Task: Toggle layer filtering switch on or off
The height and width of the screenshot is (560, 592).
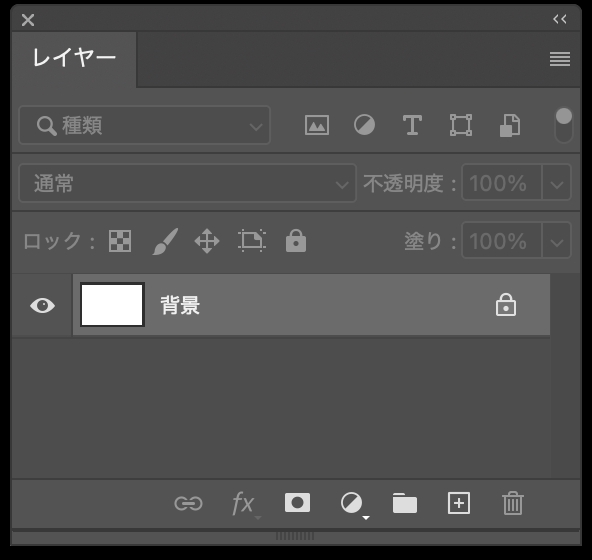Action: click(564, 125)
